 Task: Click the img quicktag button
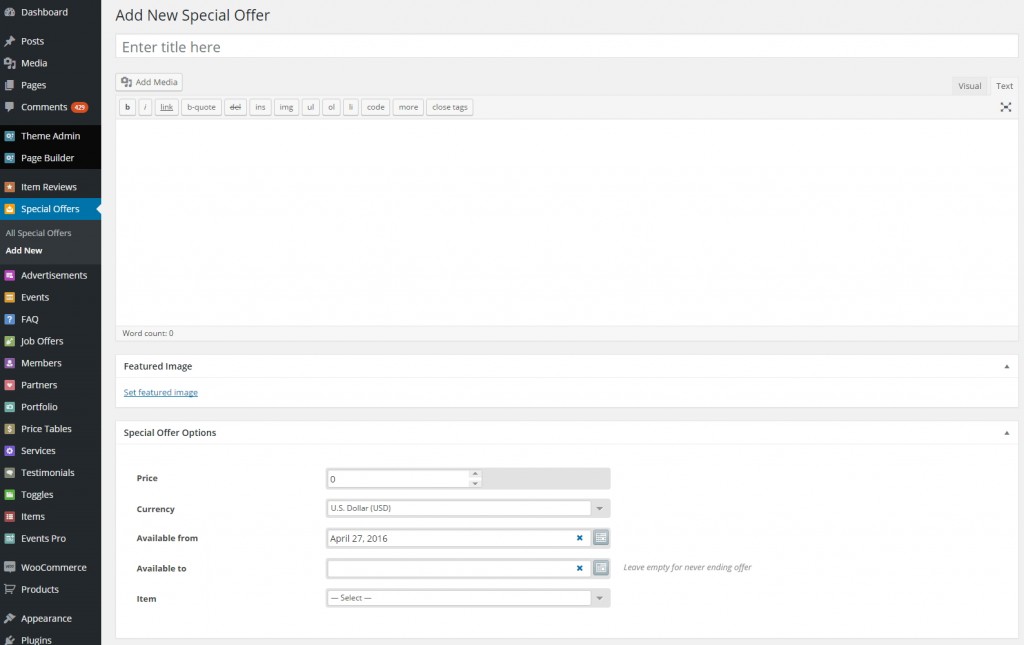(286, 107)
